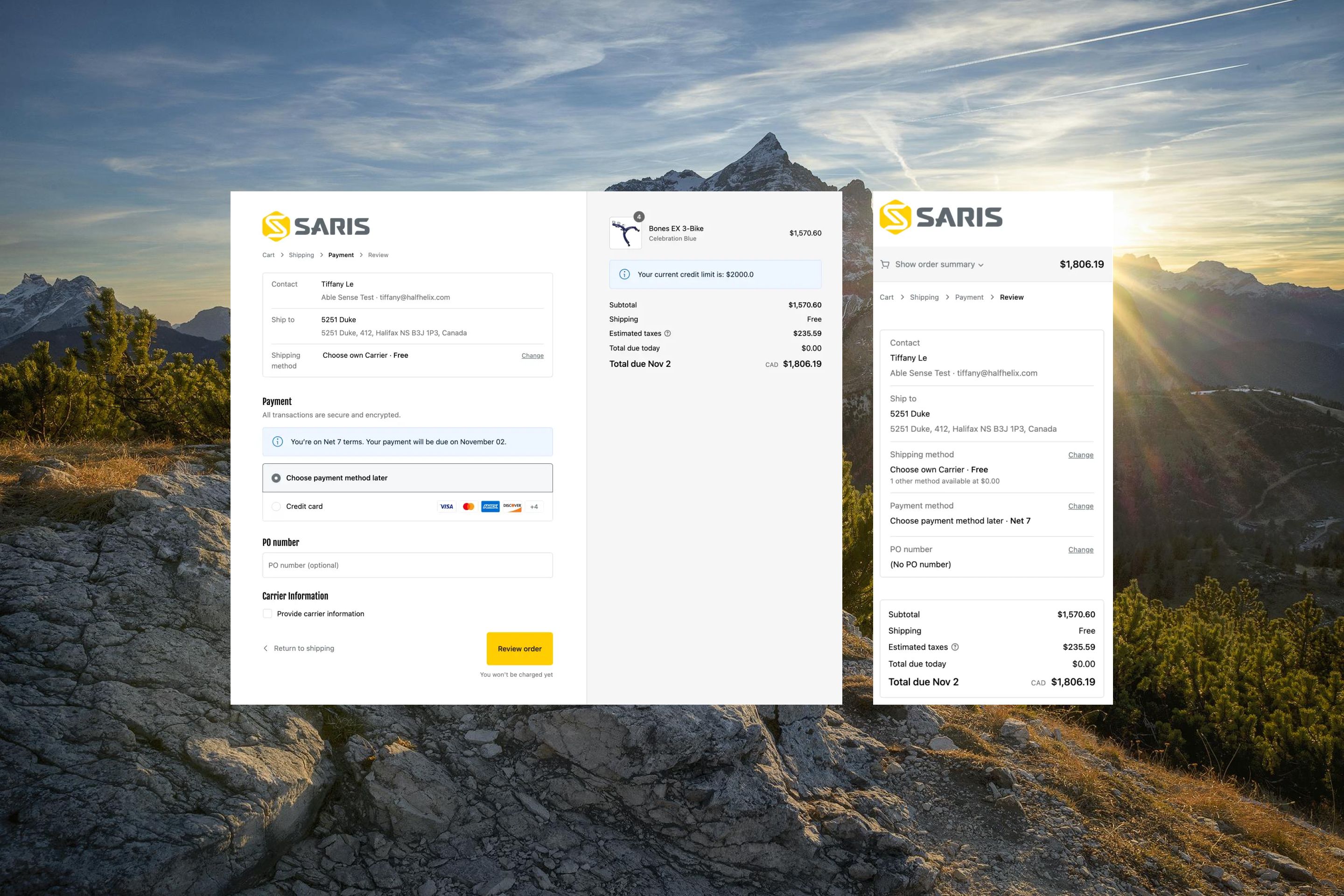Click the estimated taxes help icon in desktop summary
Image resolution: width=1344 pixels, height=896 pixels.
[x=667, y=334]
